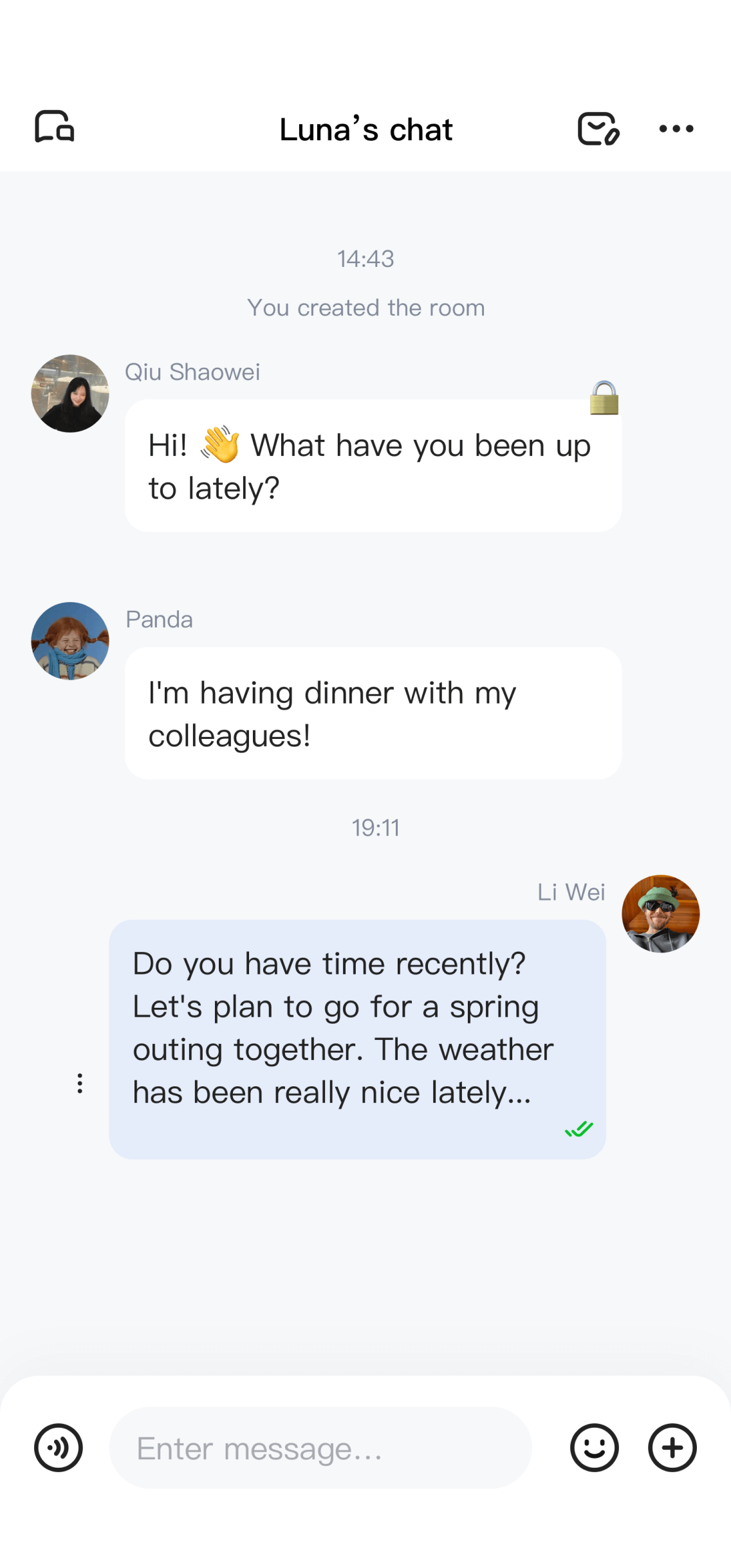Select the spring outing message bubble

[357, 1039]
